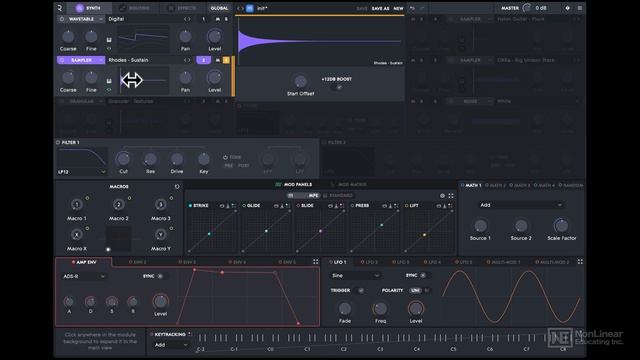This screenshot has height=360, width=640.
Task: Select the LFO 1 tab
Action: [x=338, y=262]
